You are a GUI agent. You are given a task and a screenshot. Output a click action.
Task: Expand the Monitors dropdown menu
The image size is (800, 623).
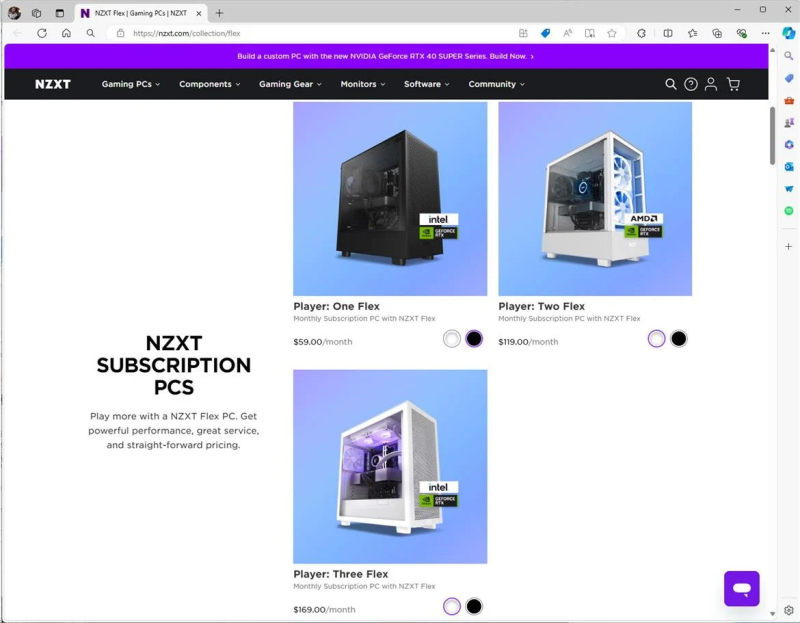(x=363, y=84)
